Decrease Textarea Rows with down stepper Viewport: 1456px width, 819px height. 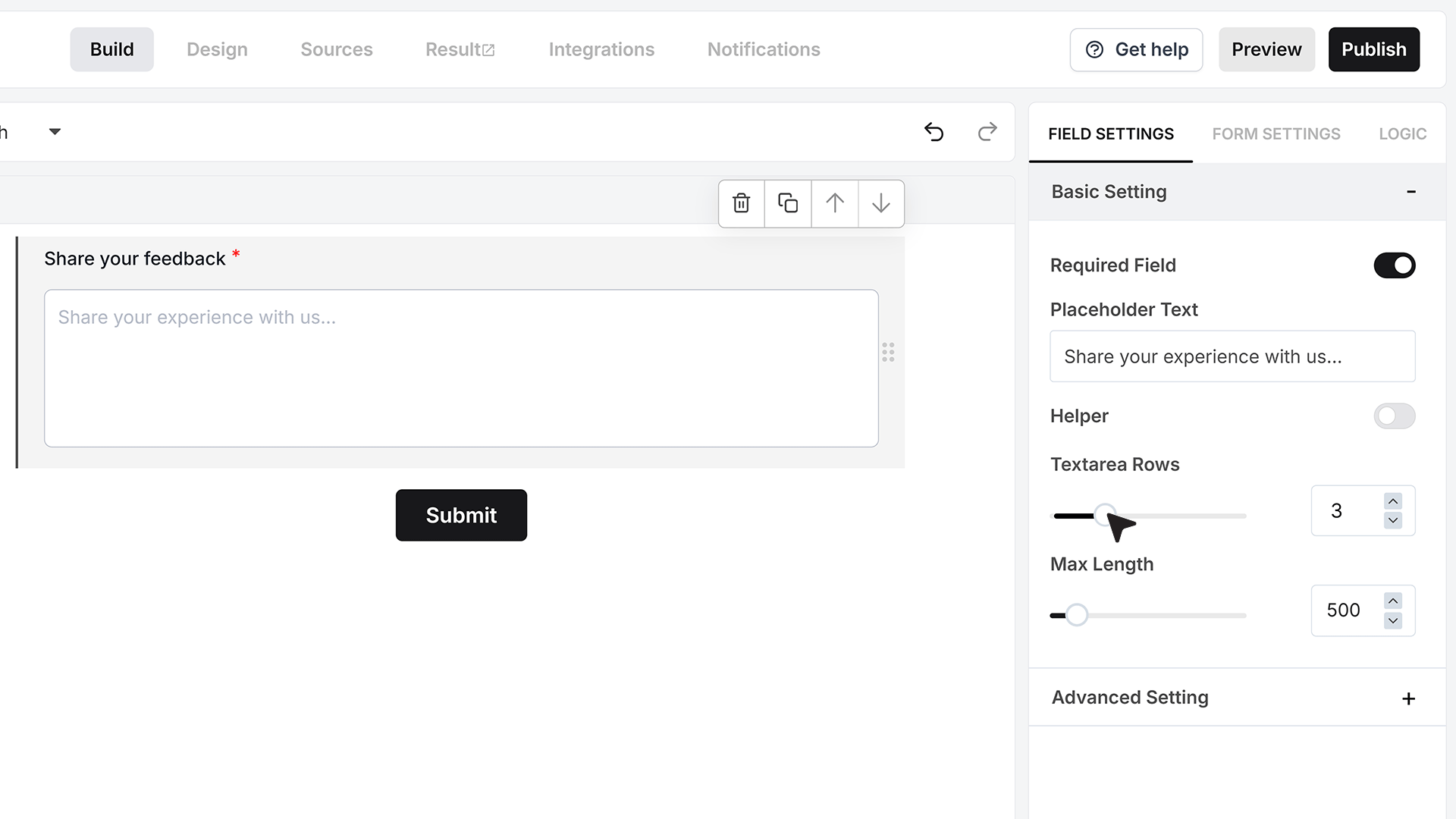pyautogui.click(x=1393, y=520)
